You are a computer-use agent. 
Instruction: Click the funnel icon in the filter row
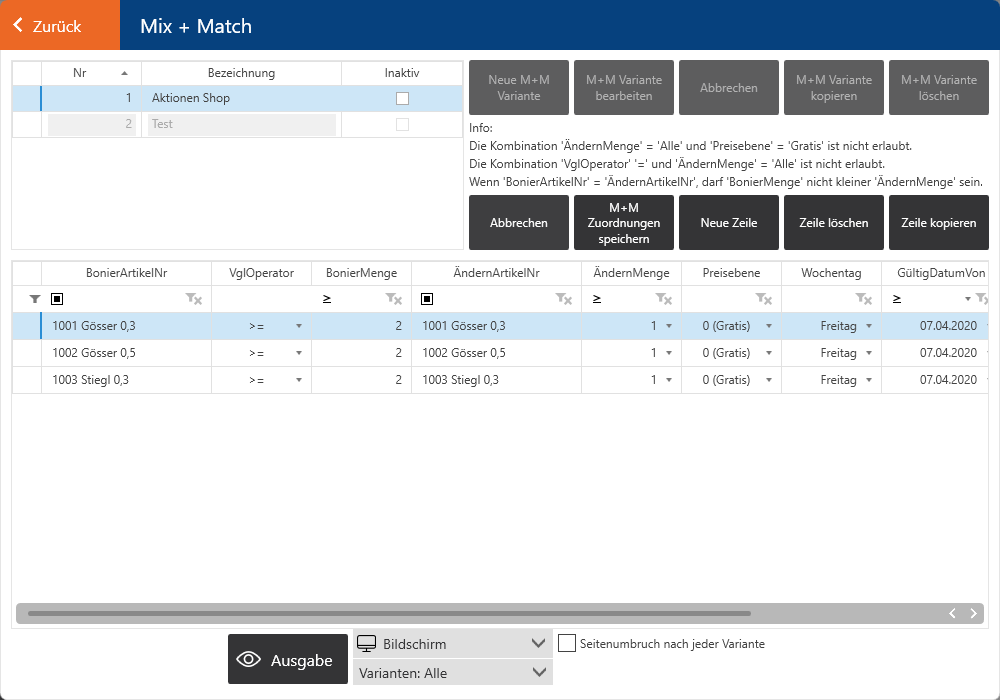click(35, 299)
